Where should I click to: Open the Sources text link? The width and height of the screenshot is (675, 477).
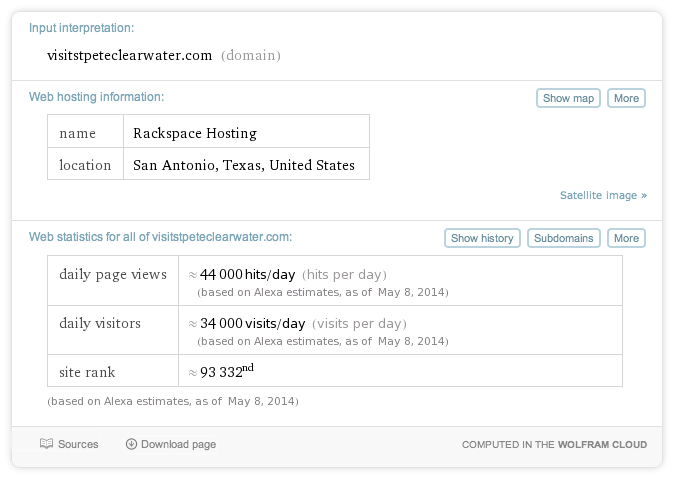[x=78, y=444]
